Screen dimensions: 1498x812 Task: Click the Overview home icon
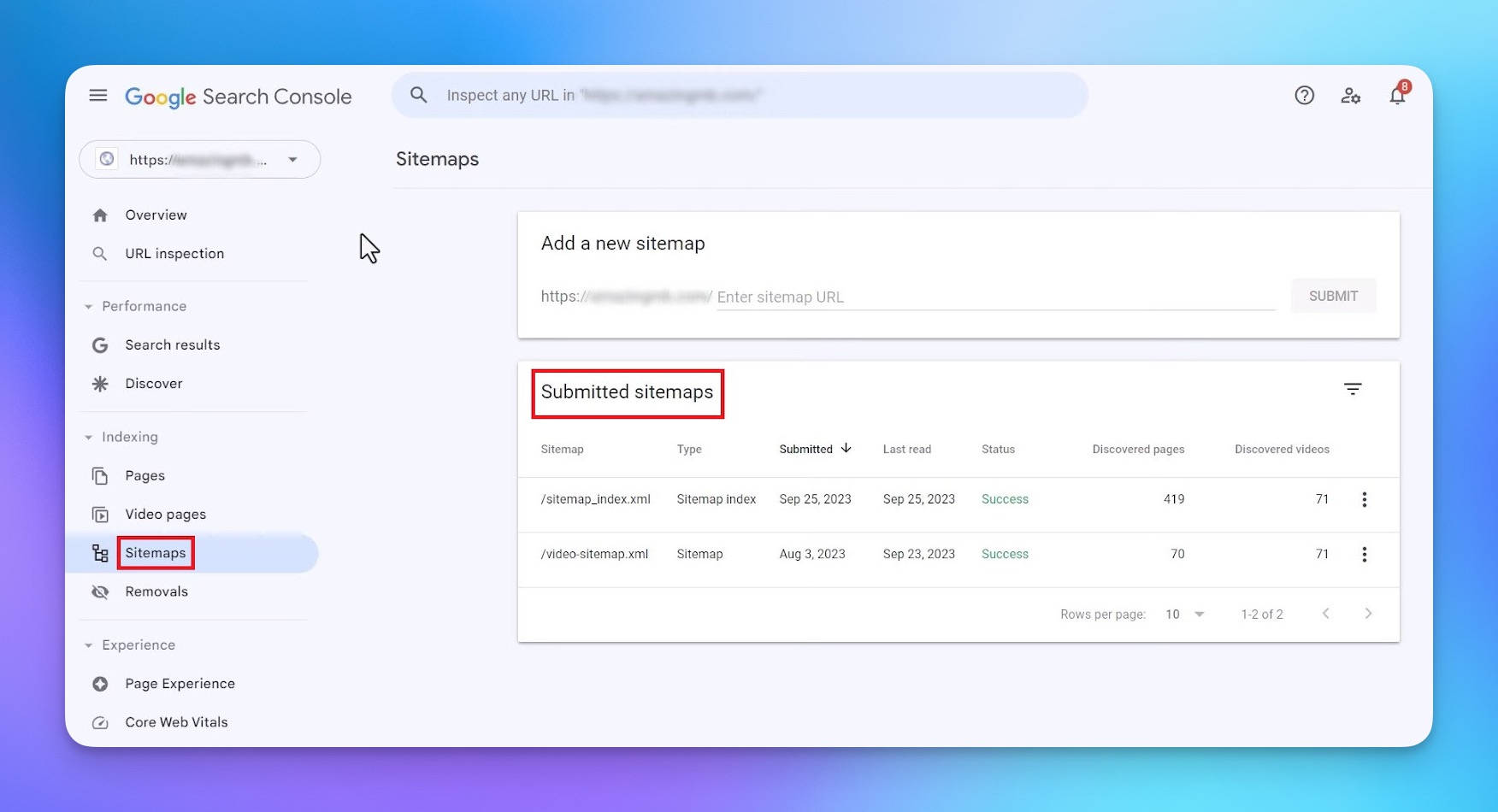(99, 215)
